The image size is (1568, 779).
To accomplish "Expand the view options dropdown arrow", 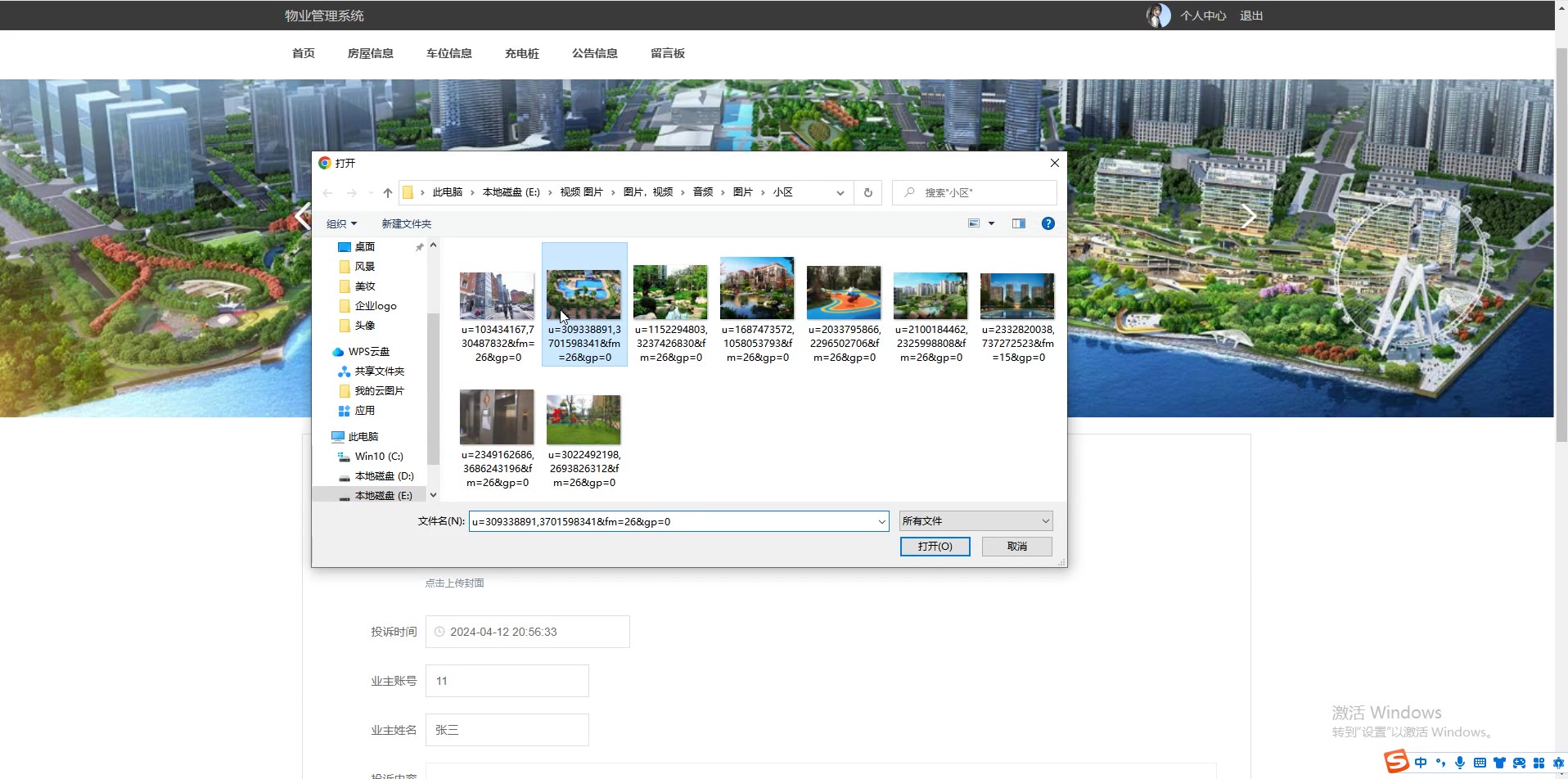I will pyautogui.click(x=991, y=223).
